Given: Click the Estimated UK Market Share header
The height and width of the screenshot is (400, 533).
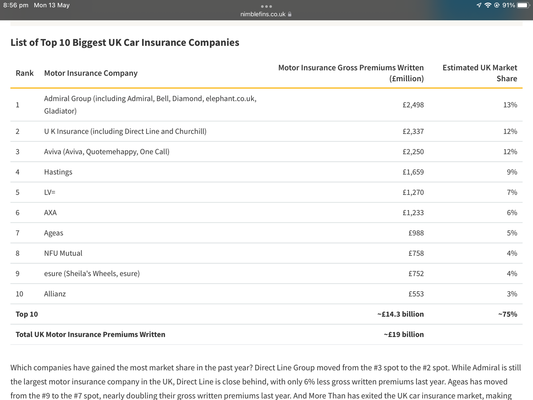Looking at the screenshot, I should point(480,73).
